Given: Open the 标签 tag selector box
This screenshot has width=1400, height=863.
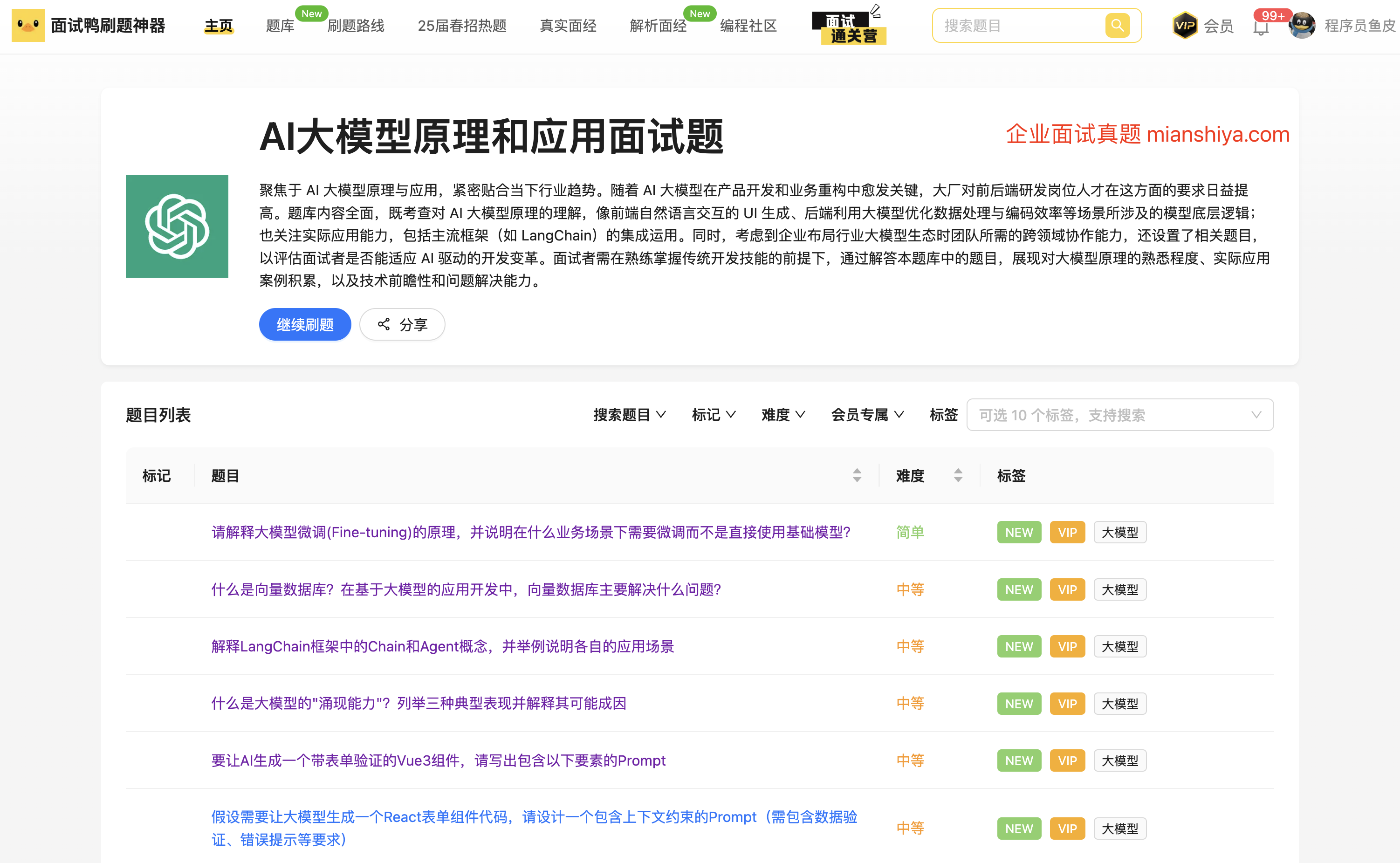Looking at the screenshot, I should (1119, 415).
